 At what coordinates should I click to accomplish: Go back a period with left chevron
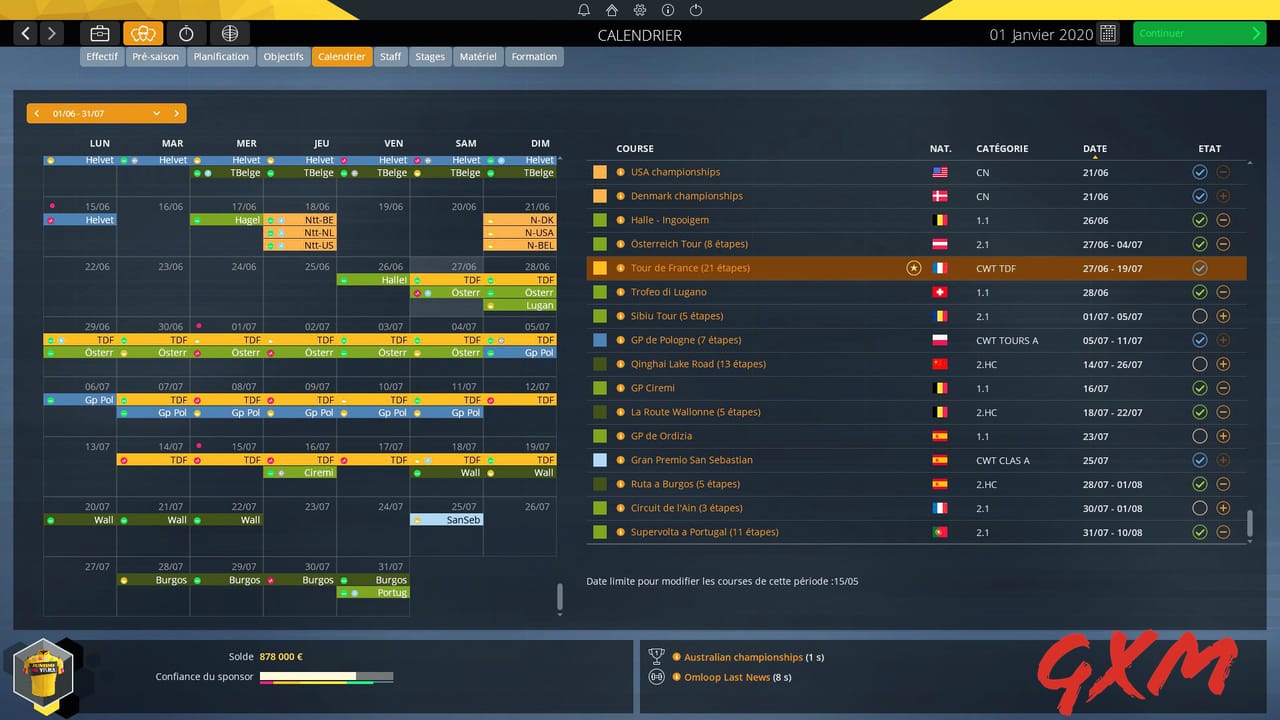[36, 113]
